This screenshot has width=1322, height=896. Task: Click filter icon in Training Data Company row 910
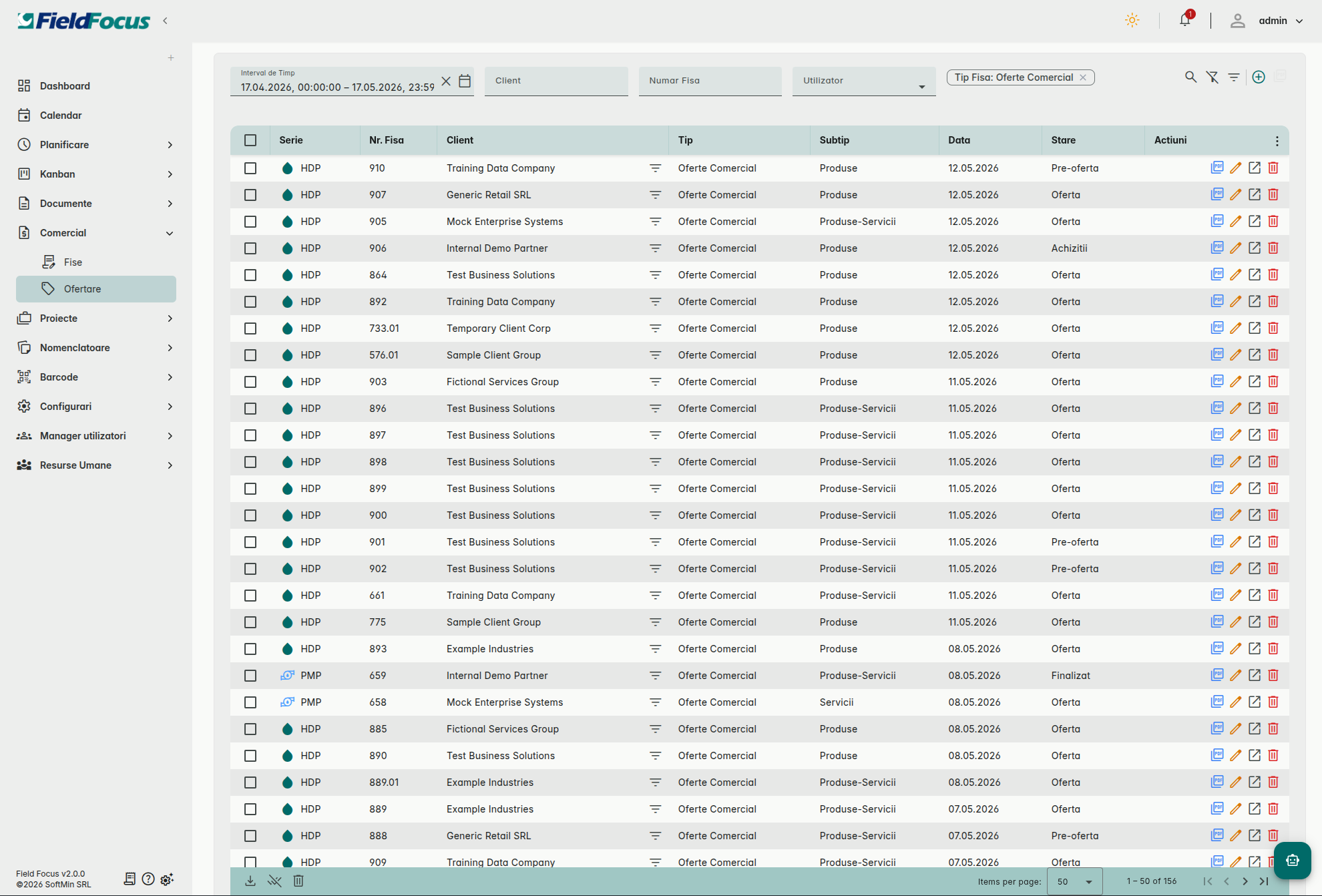pos(656,168)
